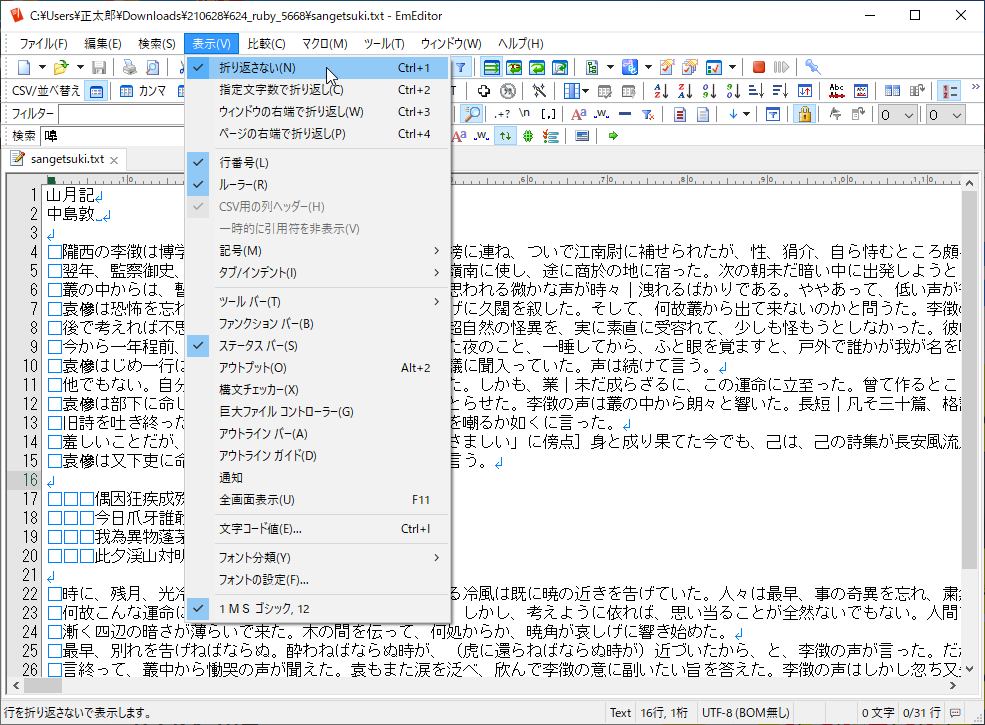Image resolution: width=985 pixels, height=725 pixels.
Task: Click the Print preview icon
Action: [152, 67]
